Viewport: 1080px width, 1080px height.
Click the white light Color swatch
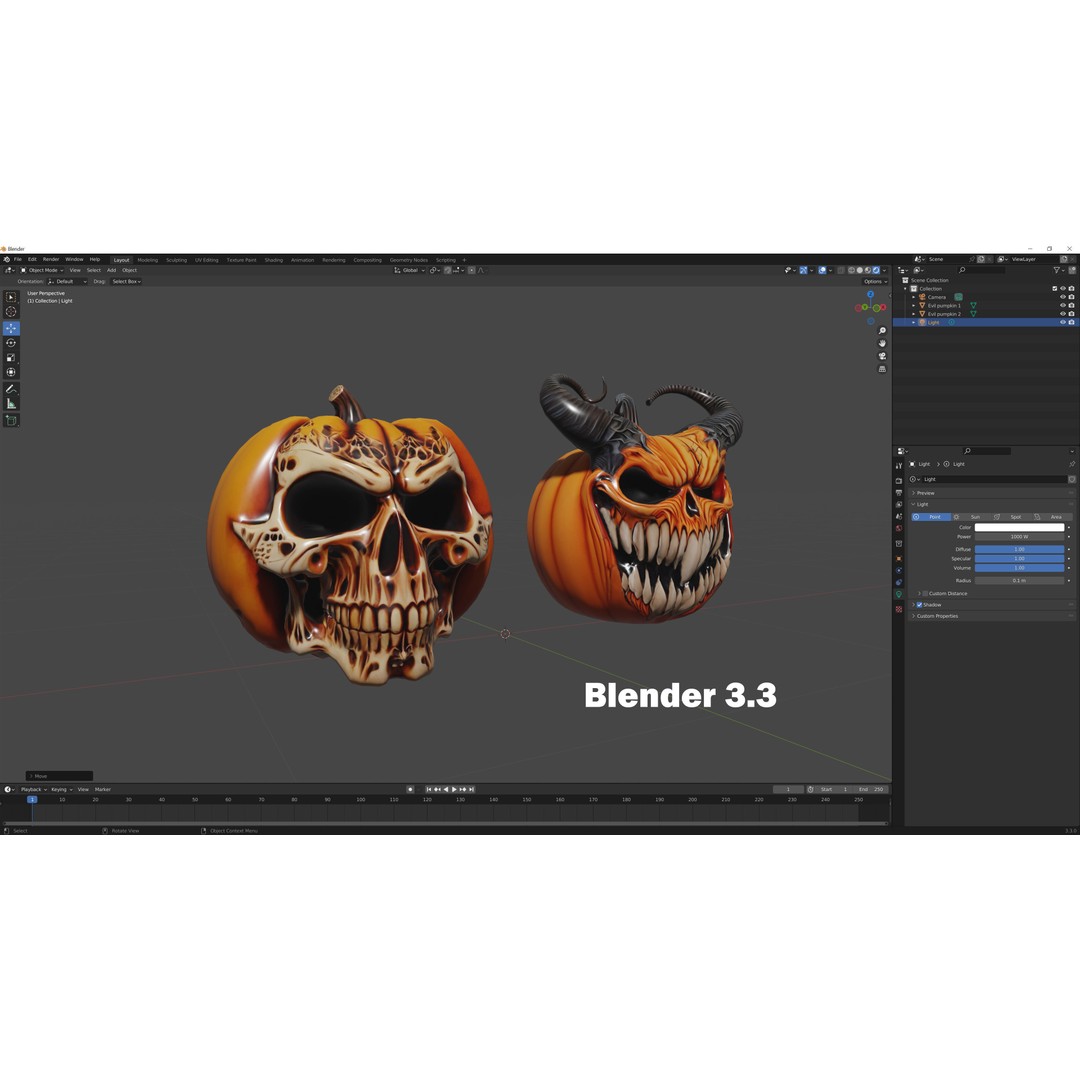tap(1019, 528)
